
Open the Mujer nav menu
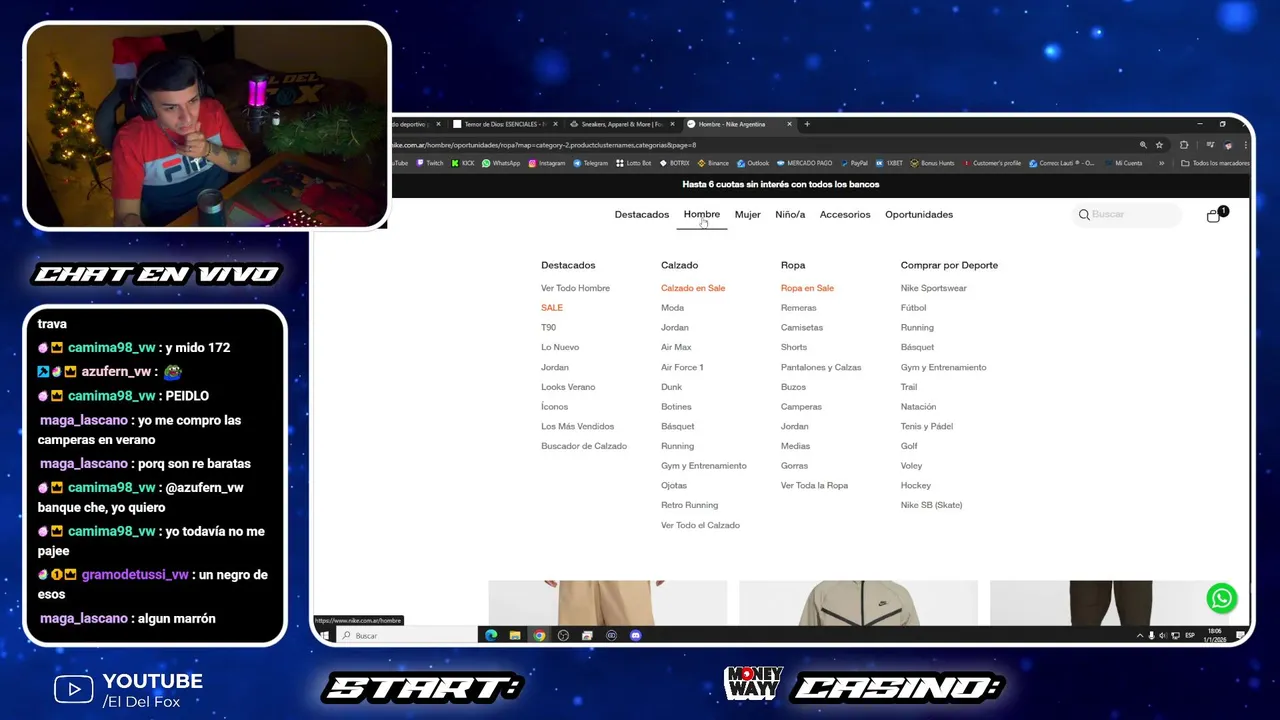tap(748, 215)
